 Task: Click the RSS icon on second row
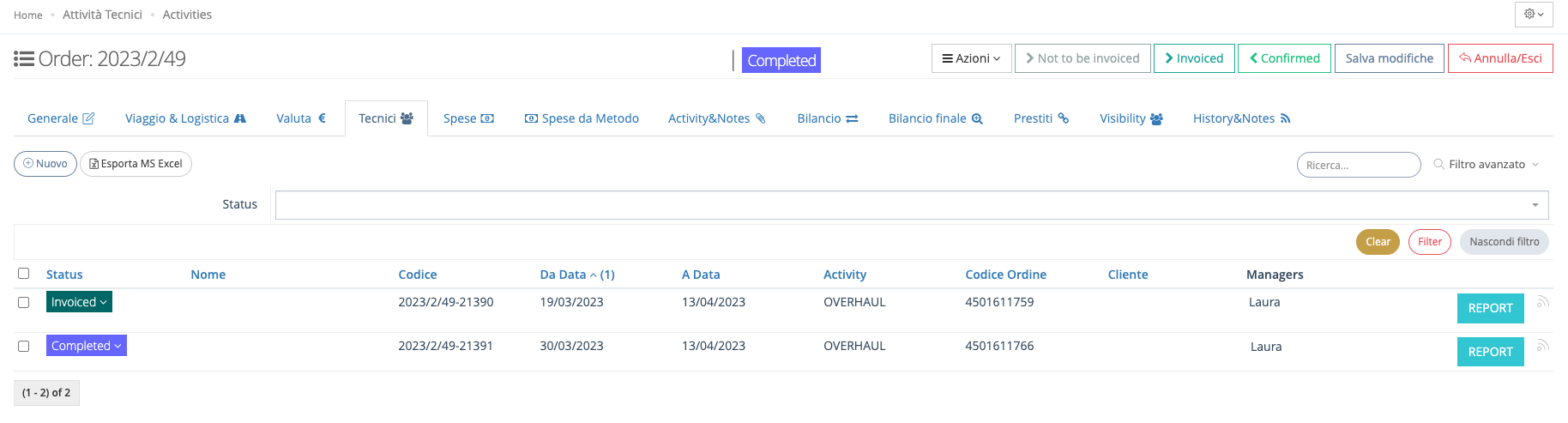point(1542,346)
